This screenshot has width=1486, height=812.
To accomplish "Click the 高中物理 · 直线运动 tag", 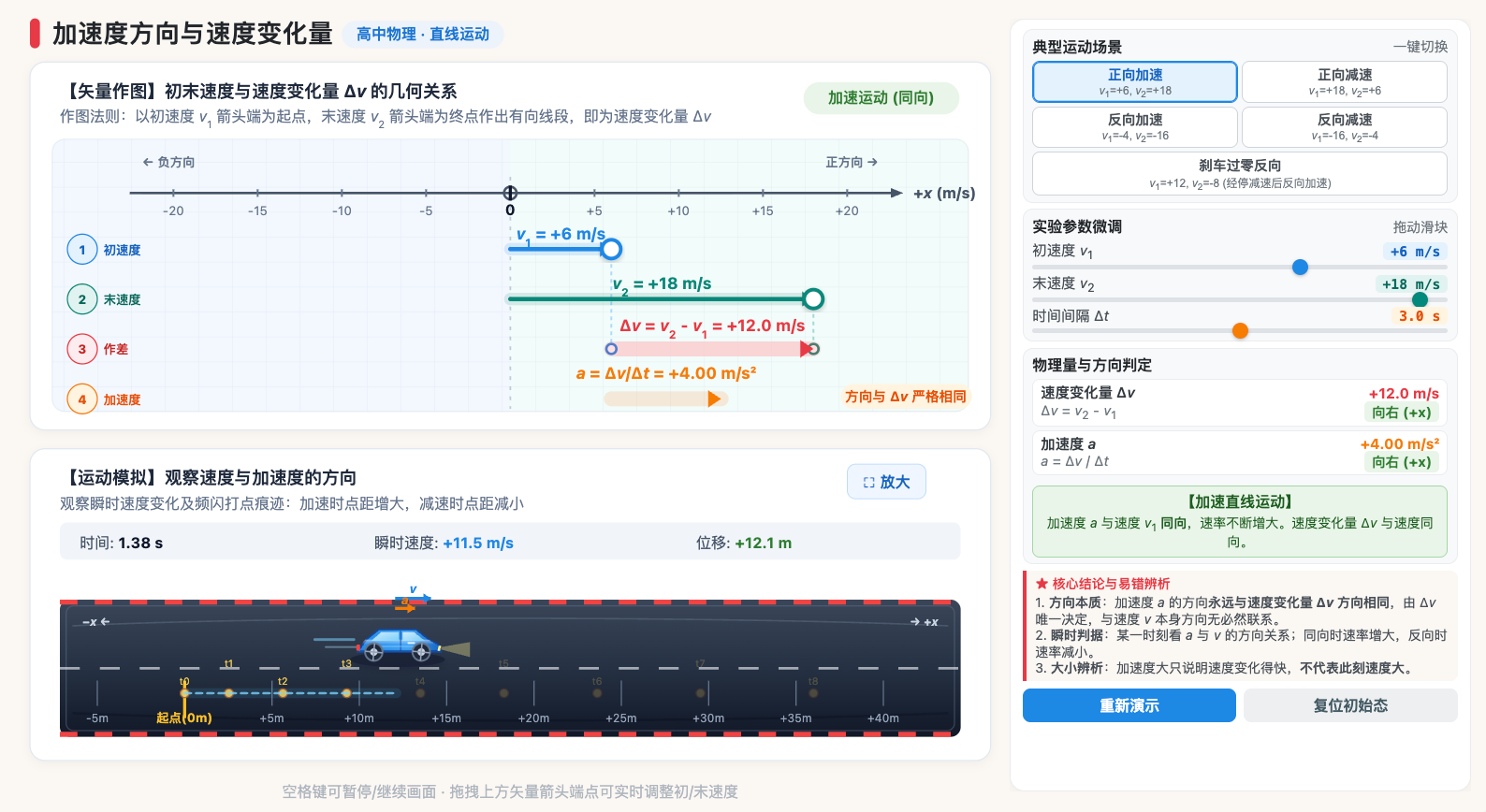I will (423, 35).
